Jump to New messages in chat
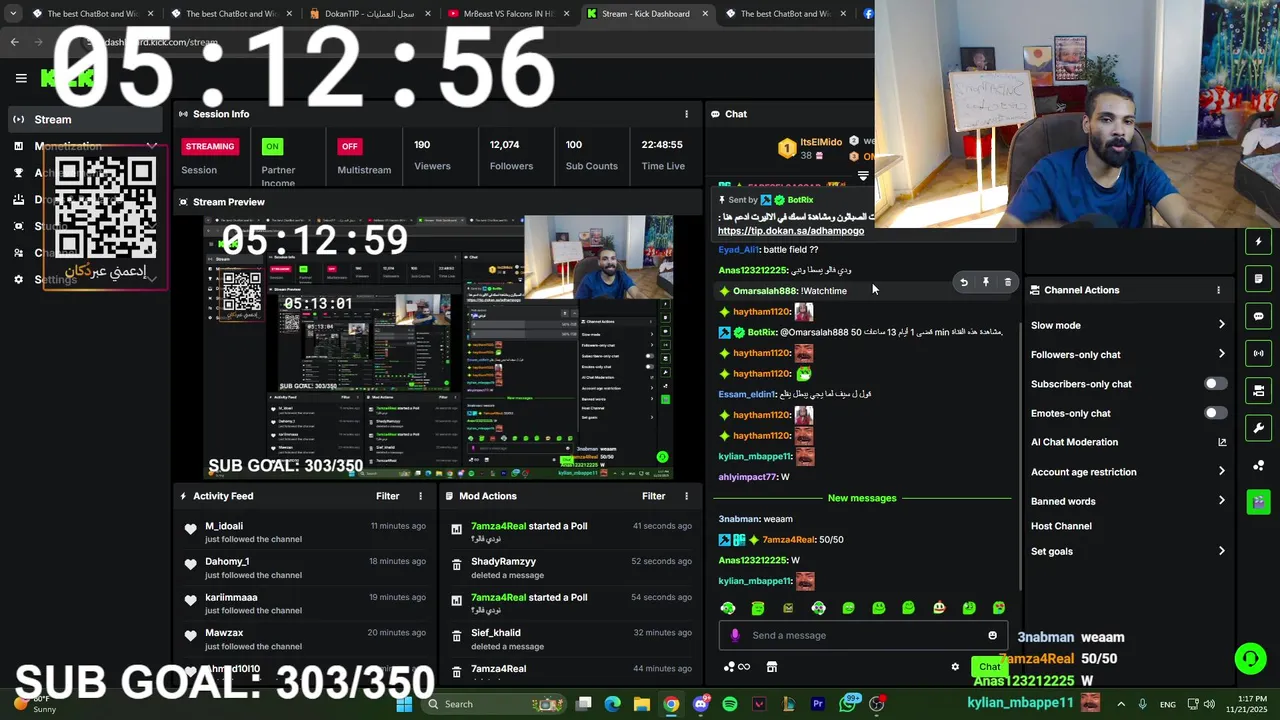The image size is (1280, 720). [861, 498]
